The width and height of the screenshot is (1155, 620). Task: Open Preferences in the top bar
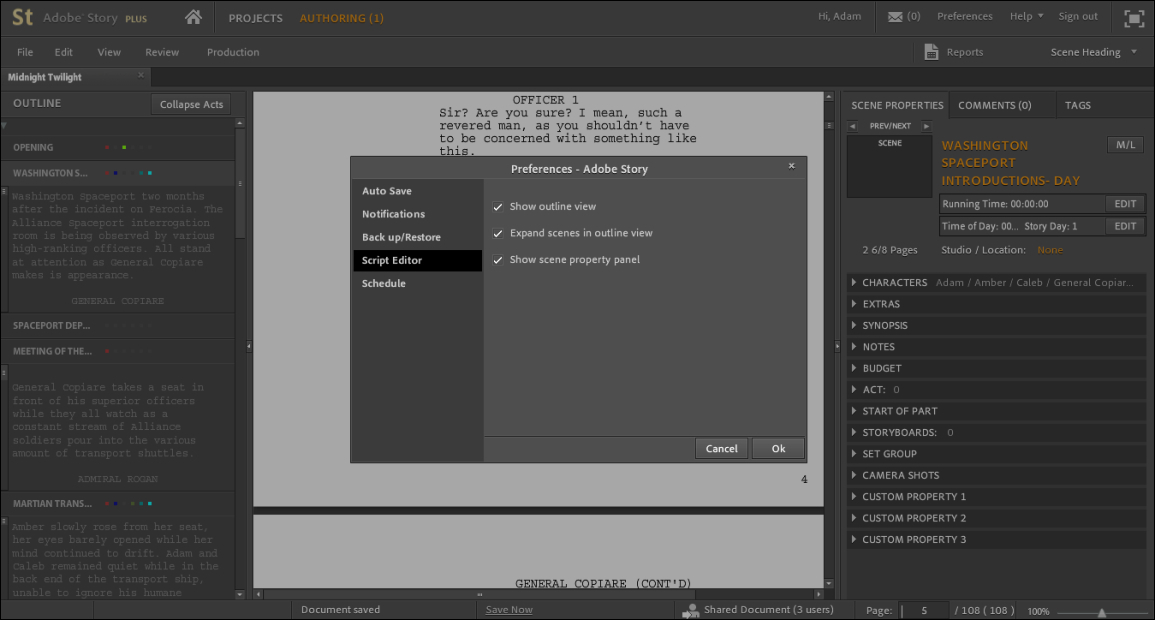964,16
